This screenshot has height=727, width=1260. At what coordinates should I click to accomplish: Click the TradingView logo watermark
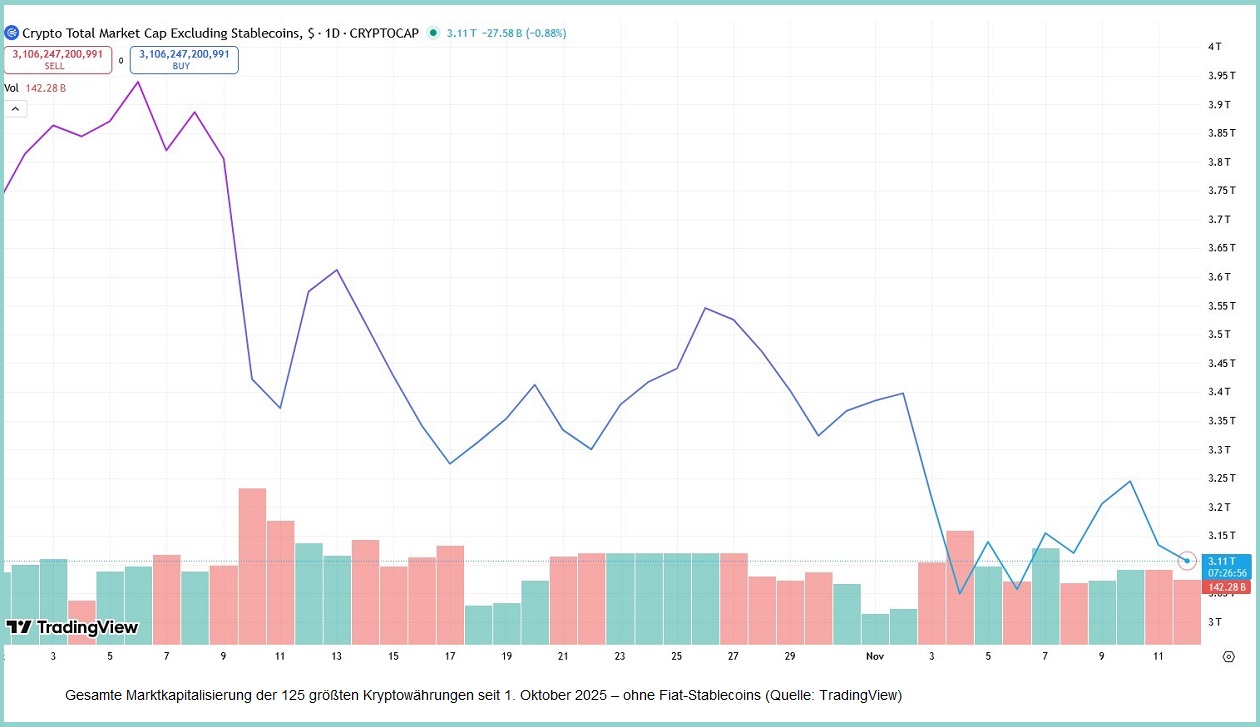(72, 627)
